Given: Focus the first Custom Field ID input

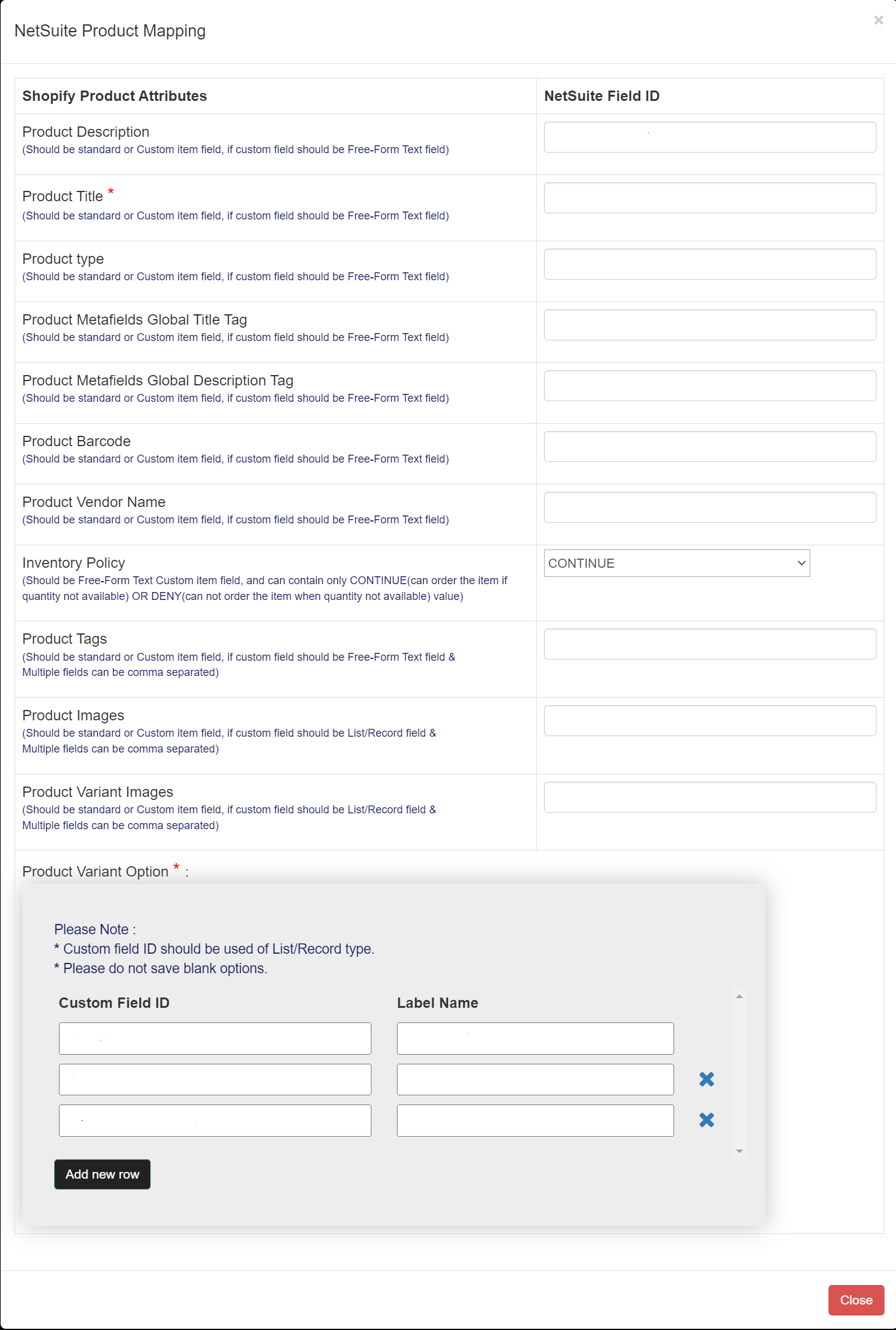Looking at the screenshot, I should coord(215,1038).
